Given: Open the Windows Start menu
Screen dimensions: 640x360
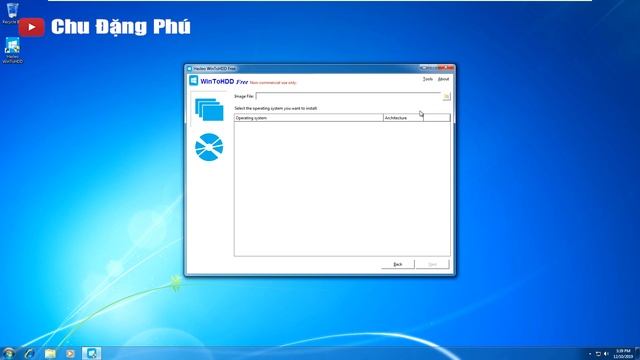Looking at the screenshot, I should [x=9, y=353].
